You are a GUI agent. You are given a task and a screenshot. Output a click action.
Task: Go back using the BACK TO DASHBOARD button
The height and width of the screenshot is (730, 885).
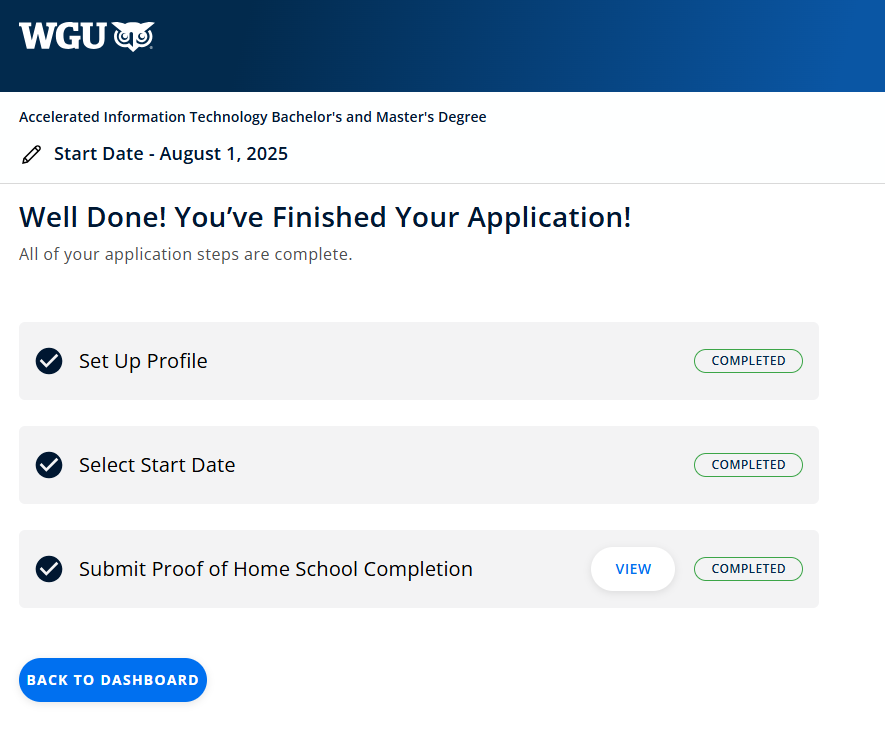coord(113,680)
